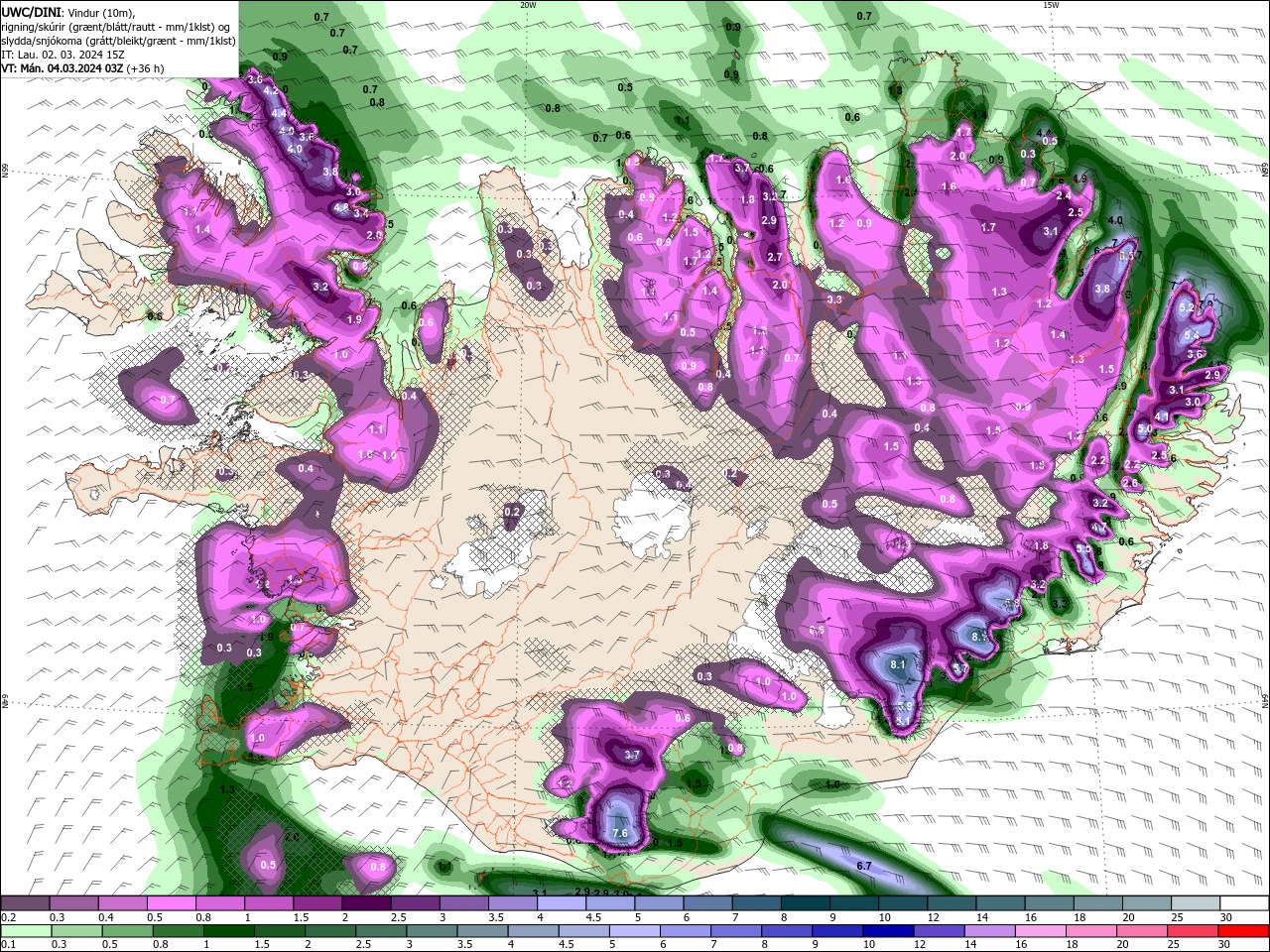Click the '6.7' value over the sea
Viewport: 1270px width, 952px height.
pyautogui.click(x=863, y=866)
